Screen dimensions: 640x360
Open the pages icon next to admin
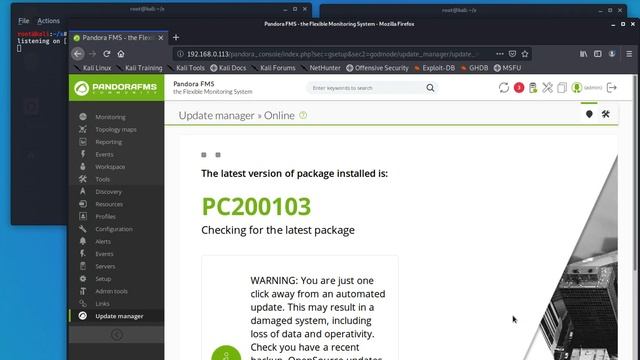coord(562,88)
